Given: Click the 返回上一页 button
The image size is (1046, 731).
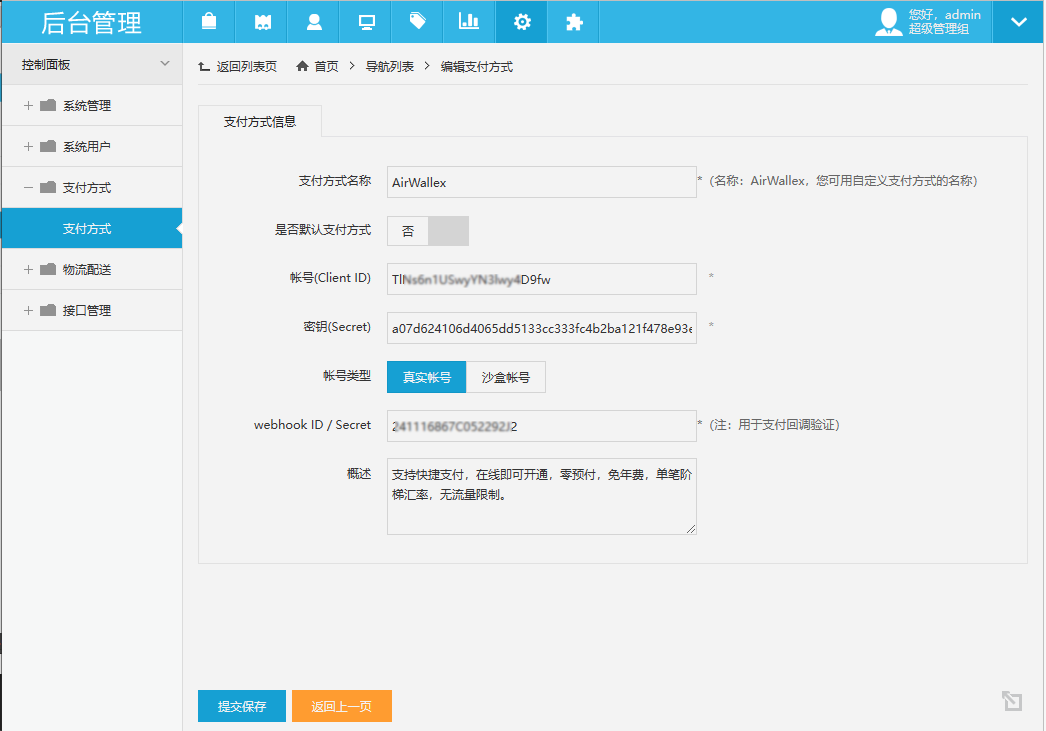Looking at the screenshot, I should coord(342,706).
